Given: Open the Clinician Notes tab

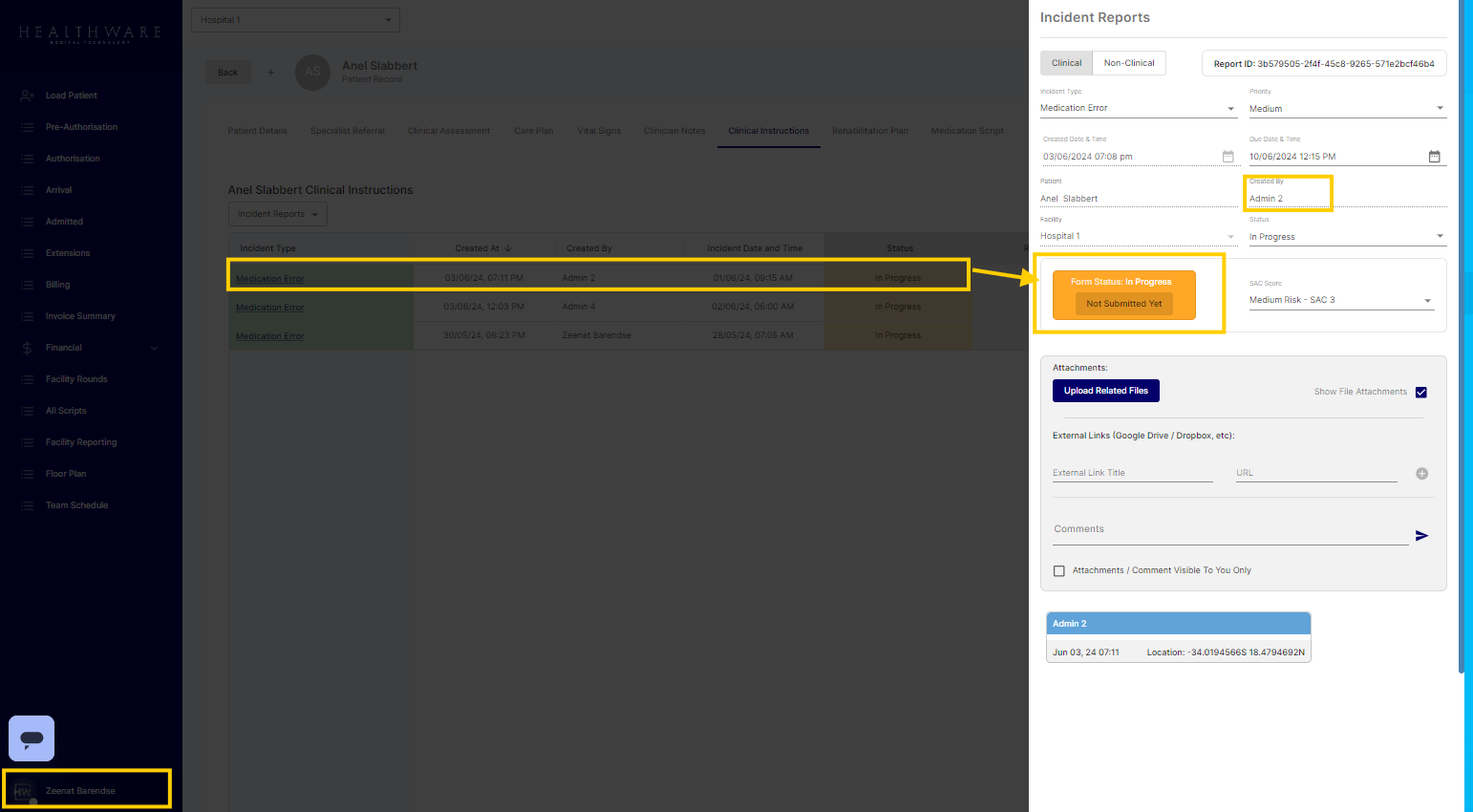Looking at the screenshot, I should pyautogui.click(x=674, y=131).
